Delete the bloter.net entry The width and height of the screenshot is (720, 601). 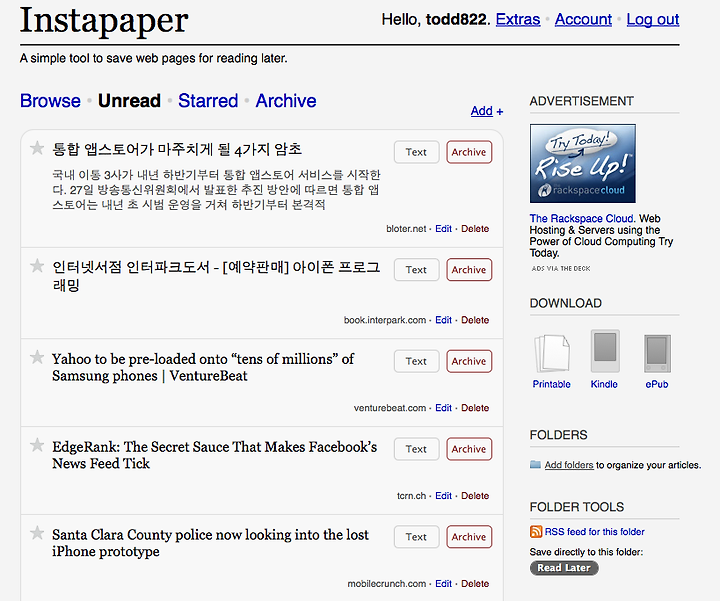[475, 229]
